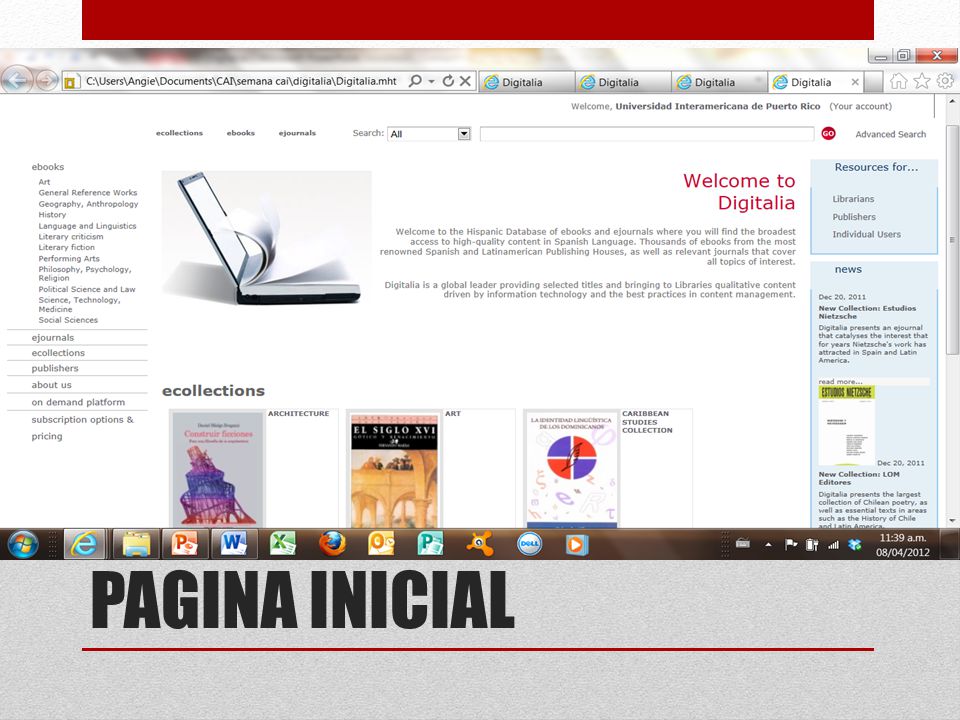Click the browser address bar path
Image resolution: width=960 pixels, height=720 pixels.
(241, 81)
